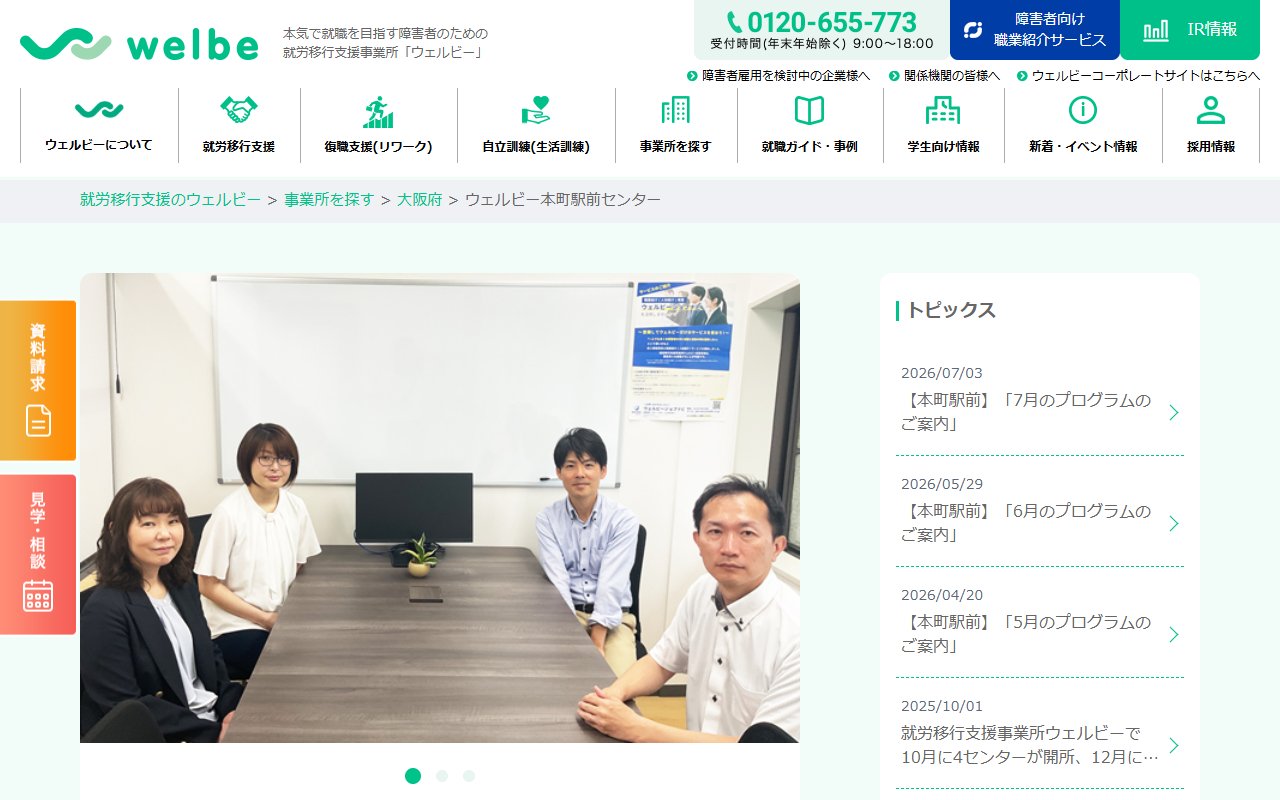
Task: Click the staff photo slide
Action: coord(440,508)
